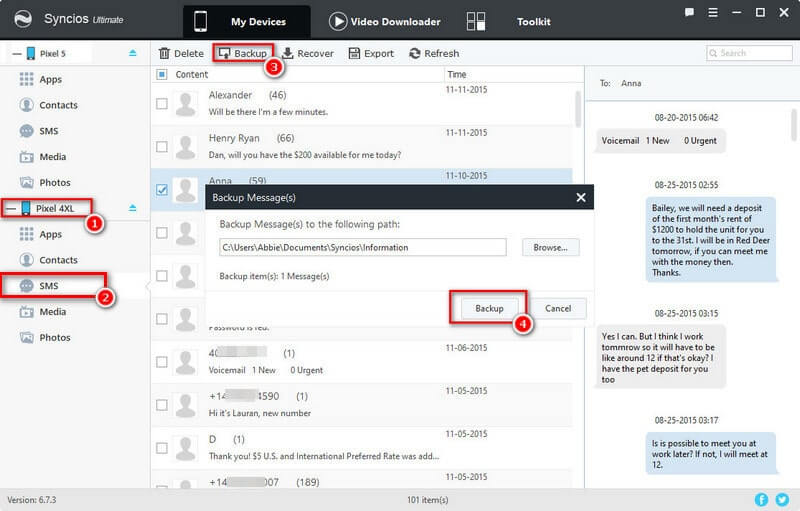This screenshot has height=511, width=800.
Task: Open Apps under Pixel 5
Action: [50, 78]
